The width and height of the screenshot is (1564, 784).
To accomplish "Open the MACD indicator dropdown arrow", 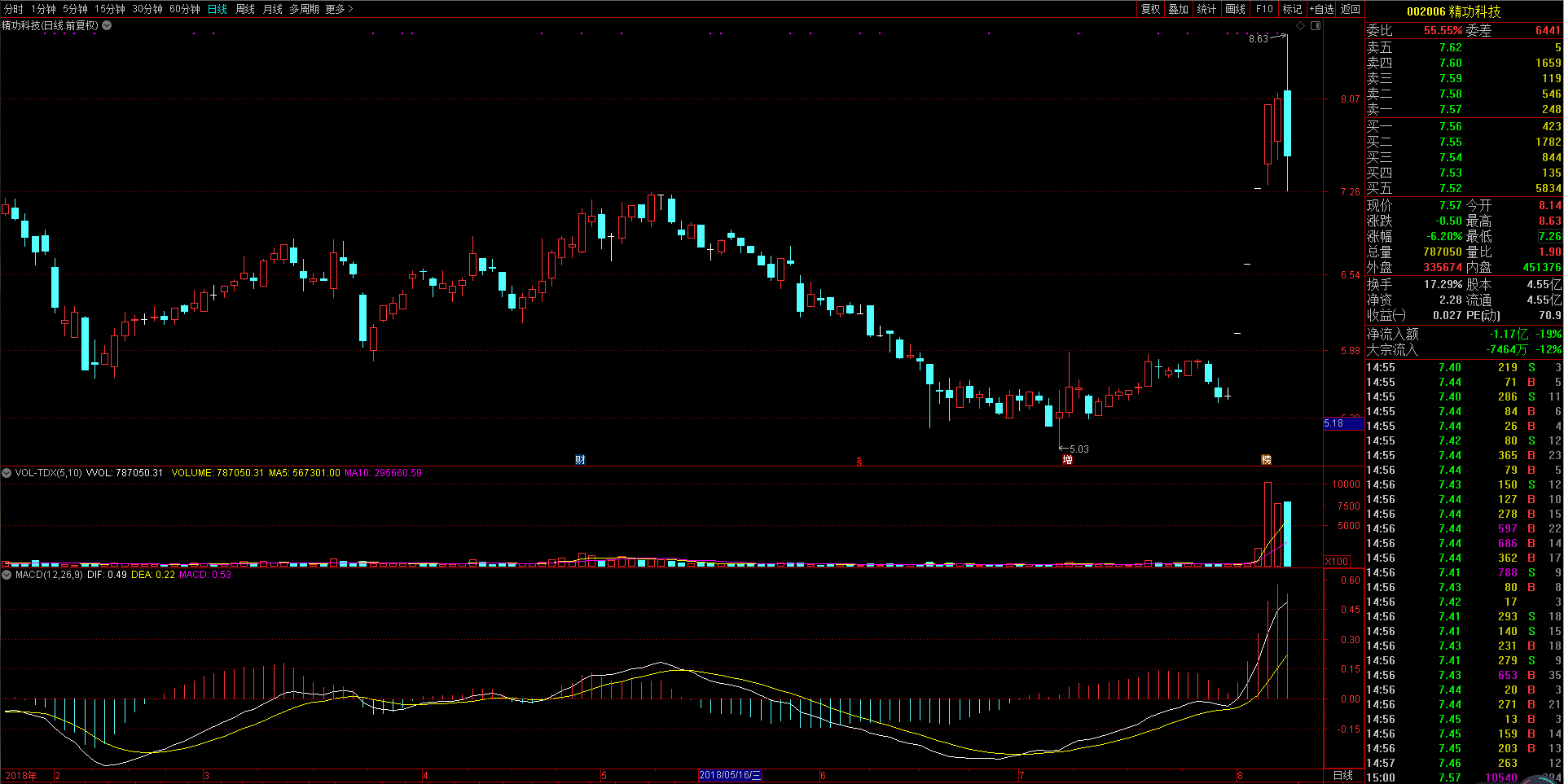I will pyautogui.click(x=7, y=574).
